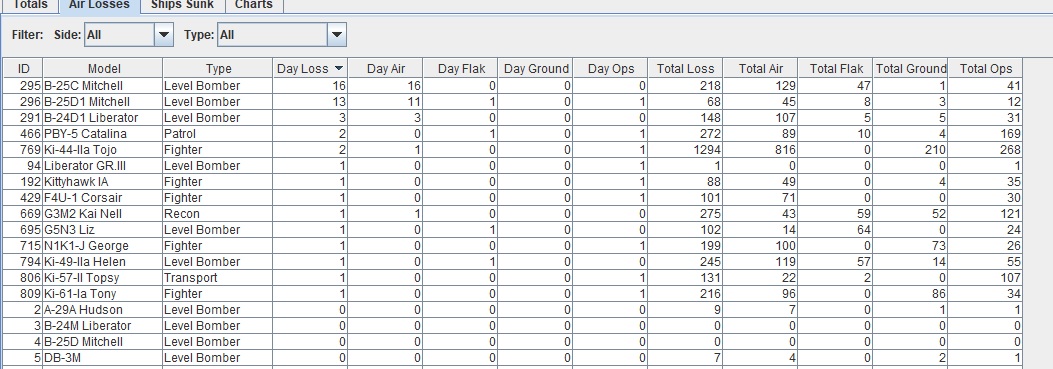Select the B-24D1 Liberator model cell
Screen dimensions: 1053x369
[103, 118]
